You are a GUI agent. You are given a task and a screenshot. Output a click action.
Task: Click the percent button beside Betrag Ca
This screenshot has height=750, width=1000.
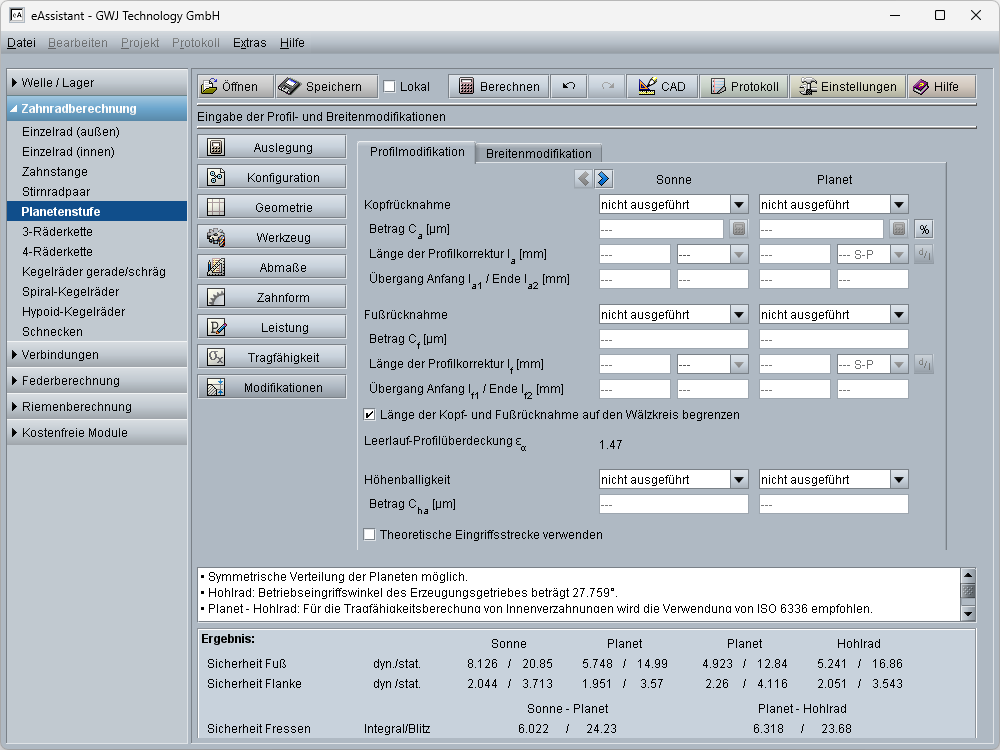point(924,229)
